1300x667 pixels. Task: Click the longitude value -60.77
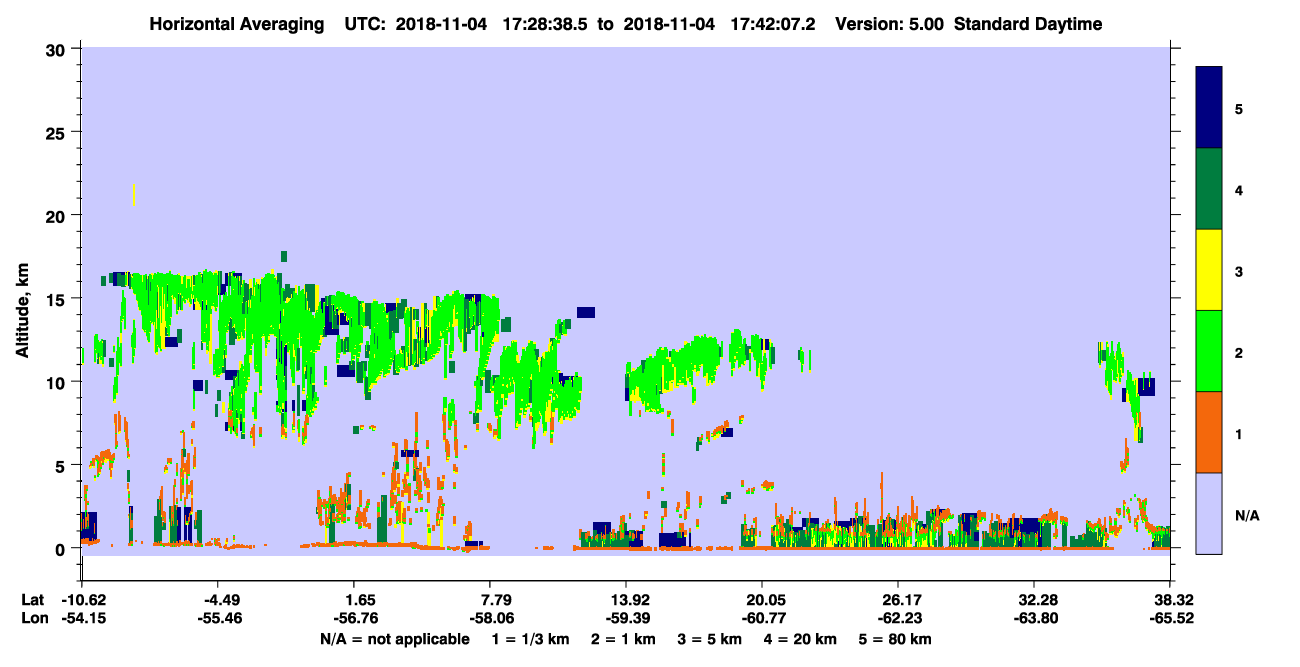tap(762, 619)
